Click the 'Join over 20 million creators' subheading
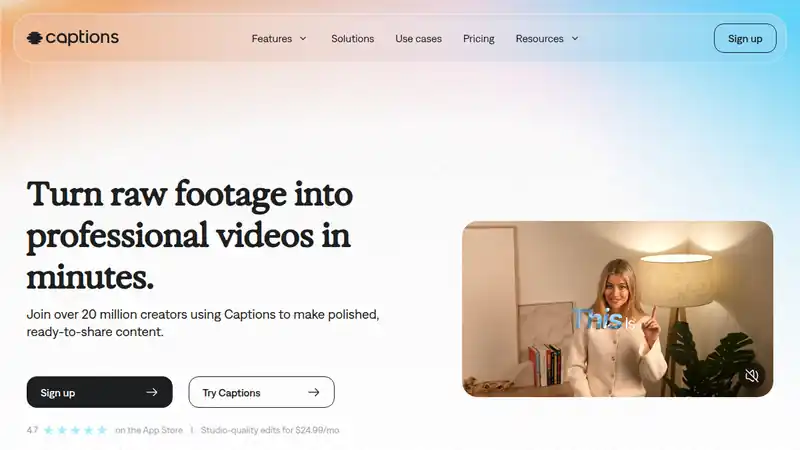The image size is (800, 450). 203,323
